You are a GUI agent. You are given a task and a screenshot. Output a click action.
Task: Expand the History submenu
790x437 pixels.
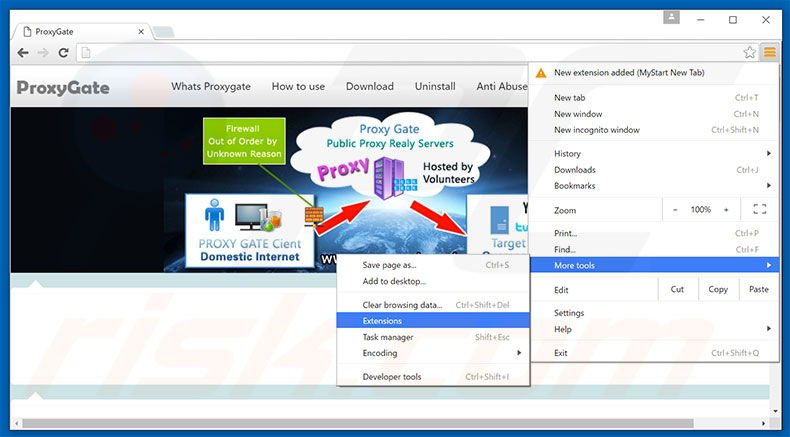pos(654,154)
